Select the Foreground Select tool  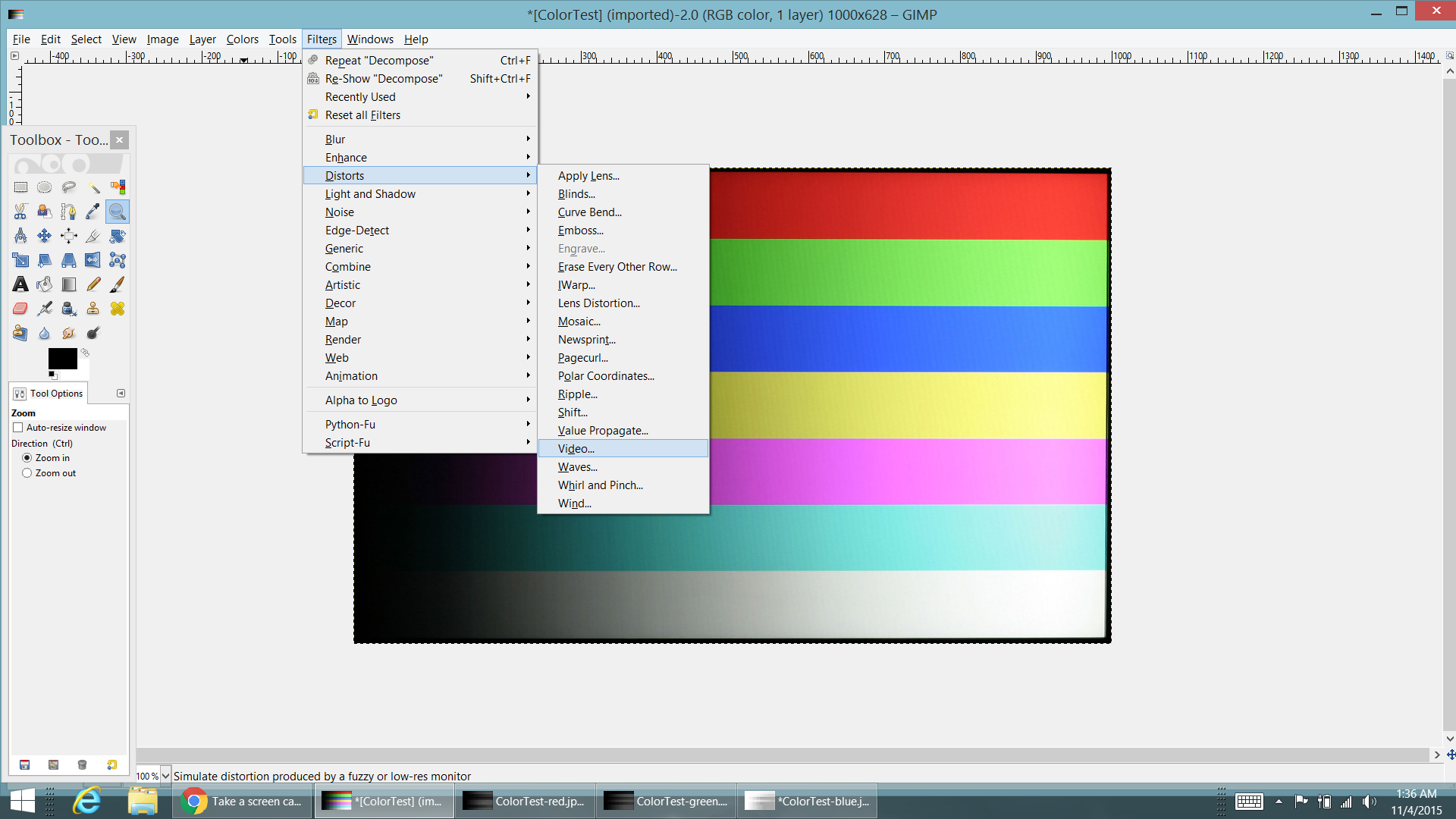[45, 212]
